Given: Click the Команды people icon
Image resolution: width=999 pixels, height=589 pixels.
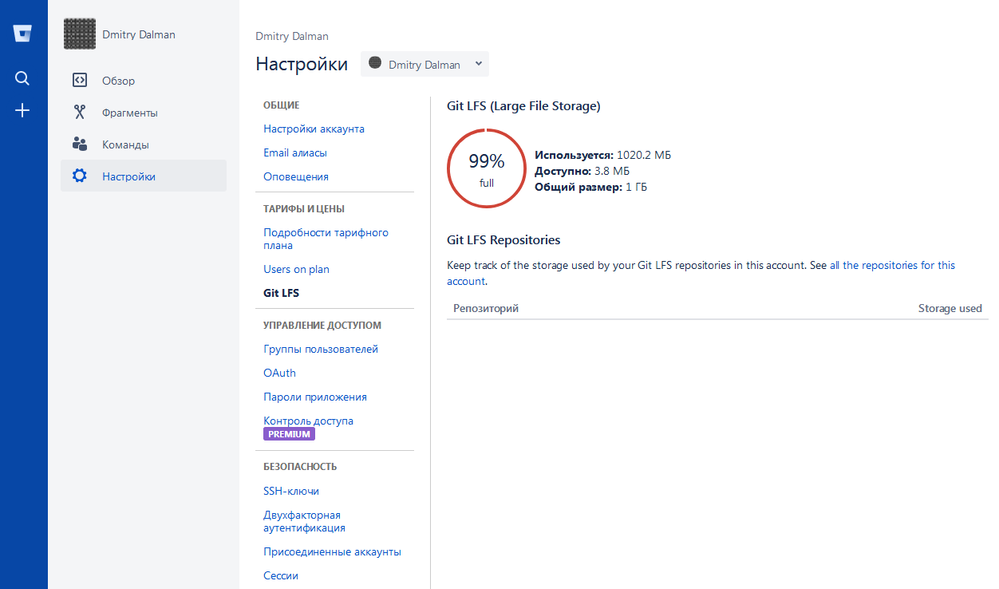Looking at the screenshot, I should click(x=80, y=144).
